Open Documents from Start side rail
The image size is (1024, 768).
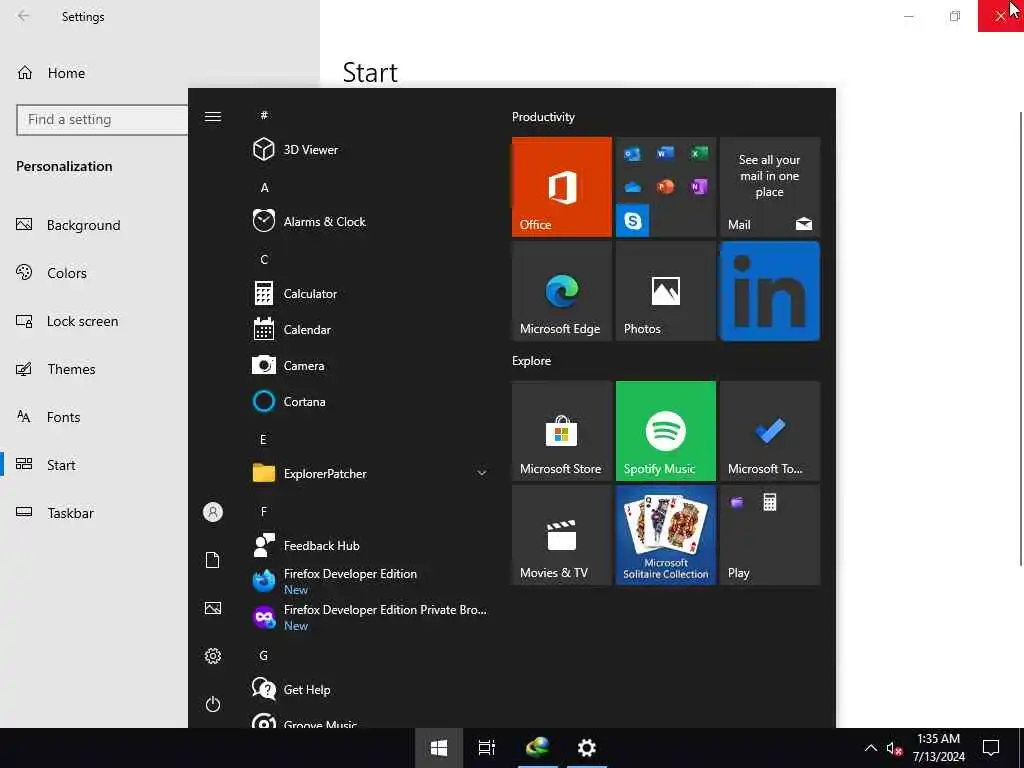tap(213, 560)
